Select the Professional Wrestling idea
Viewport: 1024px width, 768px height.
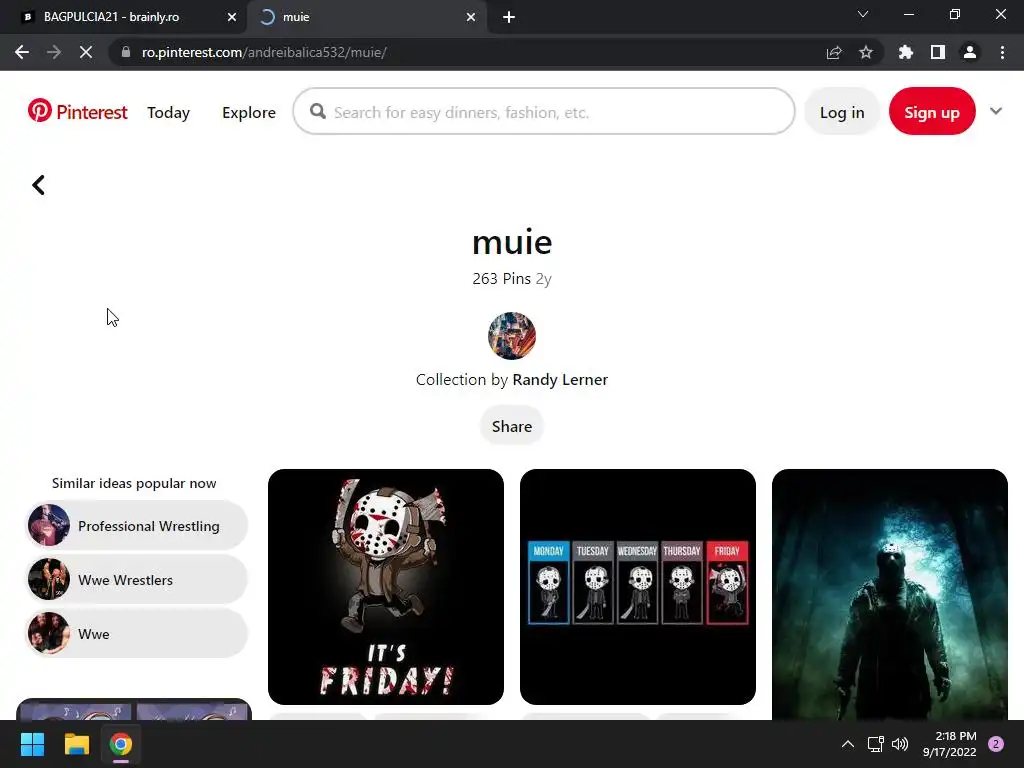136,526
